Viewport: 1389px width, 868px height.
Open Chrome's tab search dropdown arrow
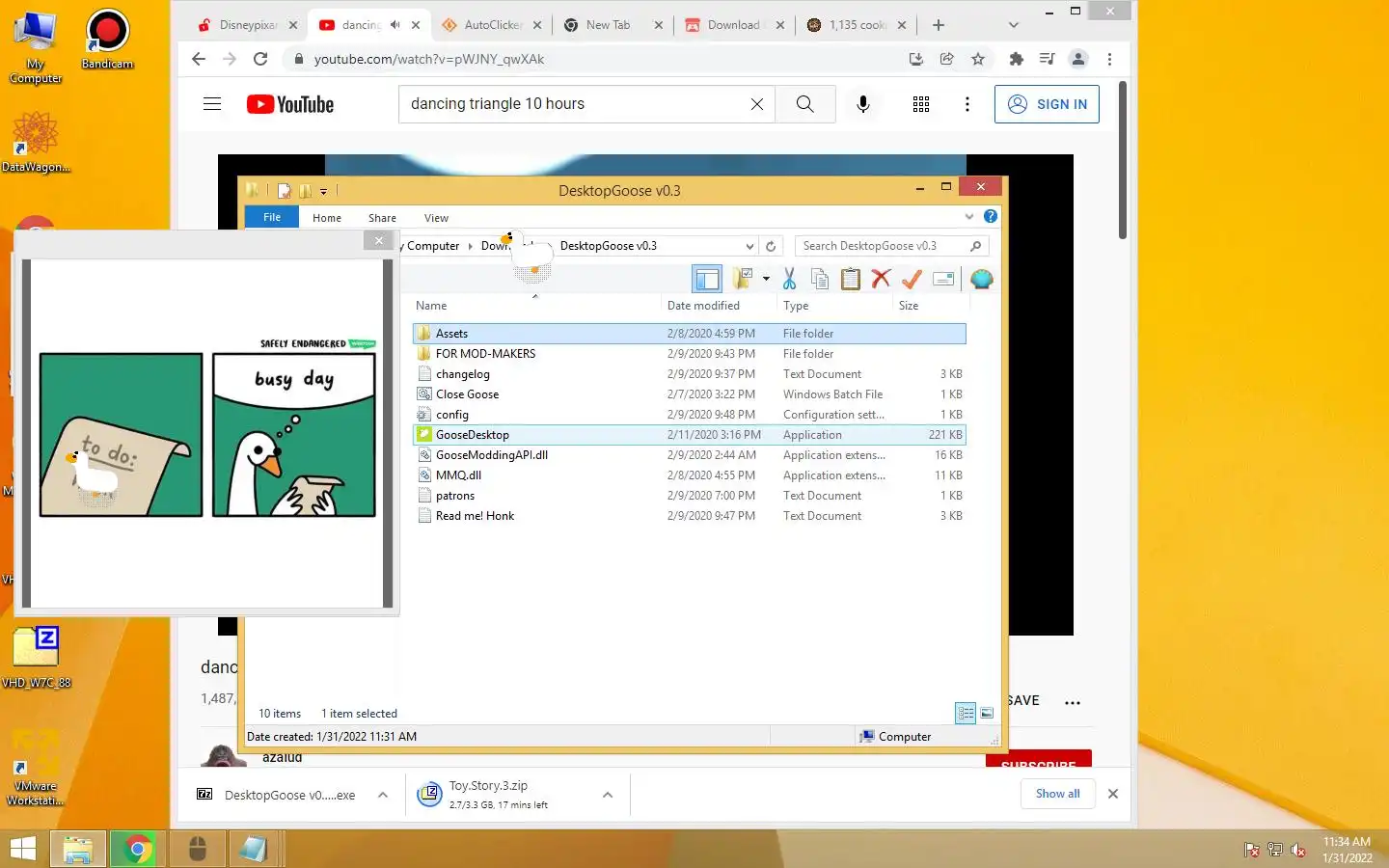point(1013,25)
